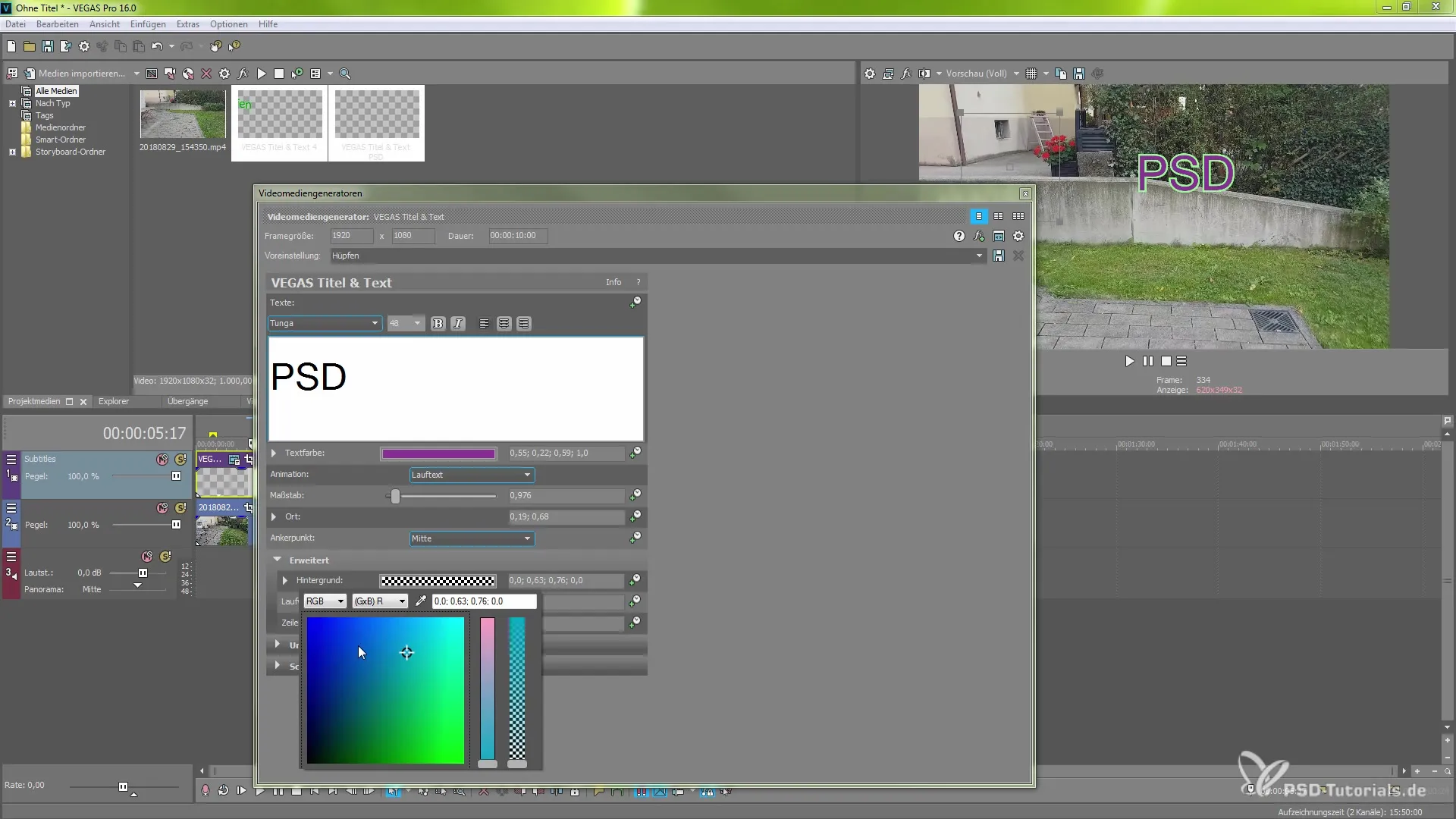Screen dimensions: 1456x819
Task: Select the Smart-Ordner folder
Action: click(x=60, y=140)
